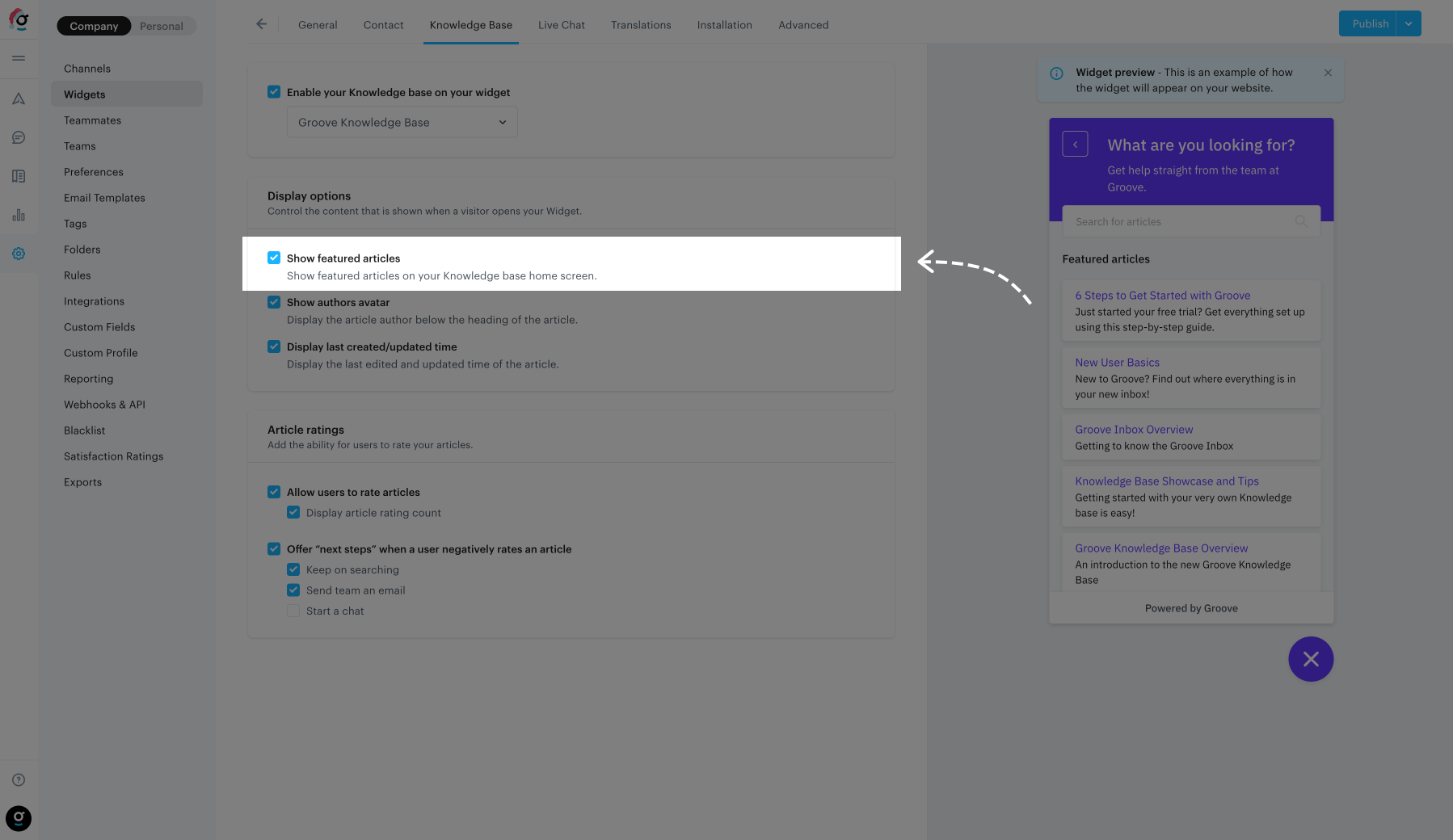Open the Knowledge Base book icon in sidebar

pos(19,176)
